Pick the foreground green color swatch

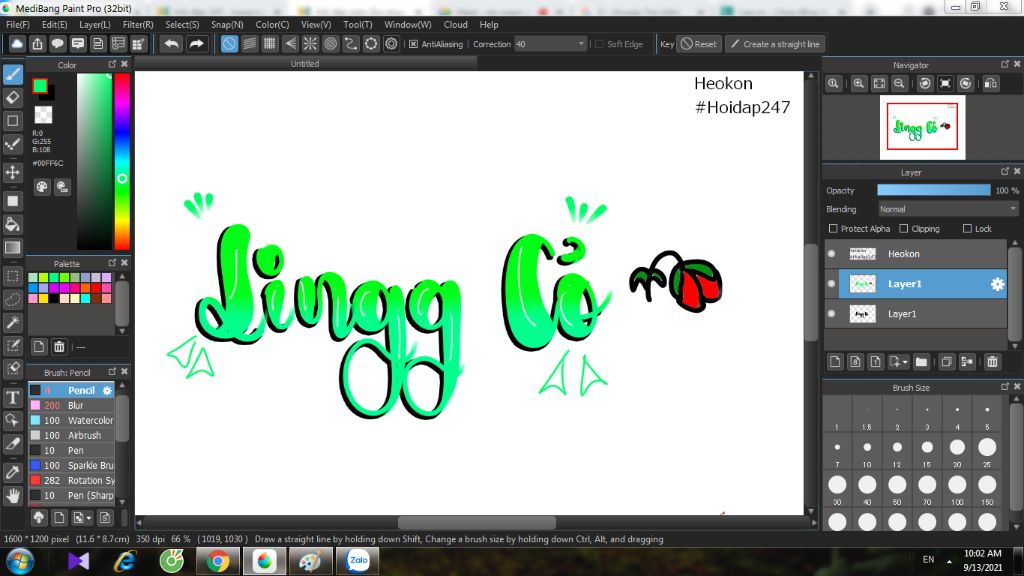40,86
